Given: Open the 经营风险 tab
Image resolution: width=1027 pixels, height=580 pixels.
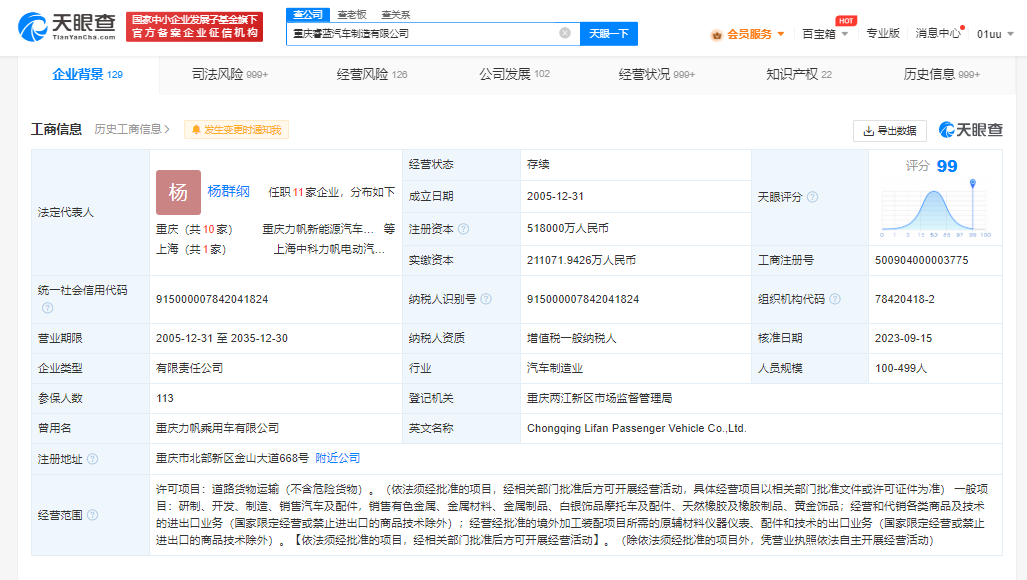Looking at the screenshot, I should 372,75.
